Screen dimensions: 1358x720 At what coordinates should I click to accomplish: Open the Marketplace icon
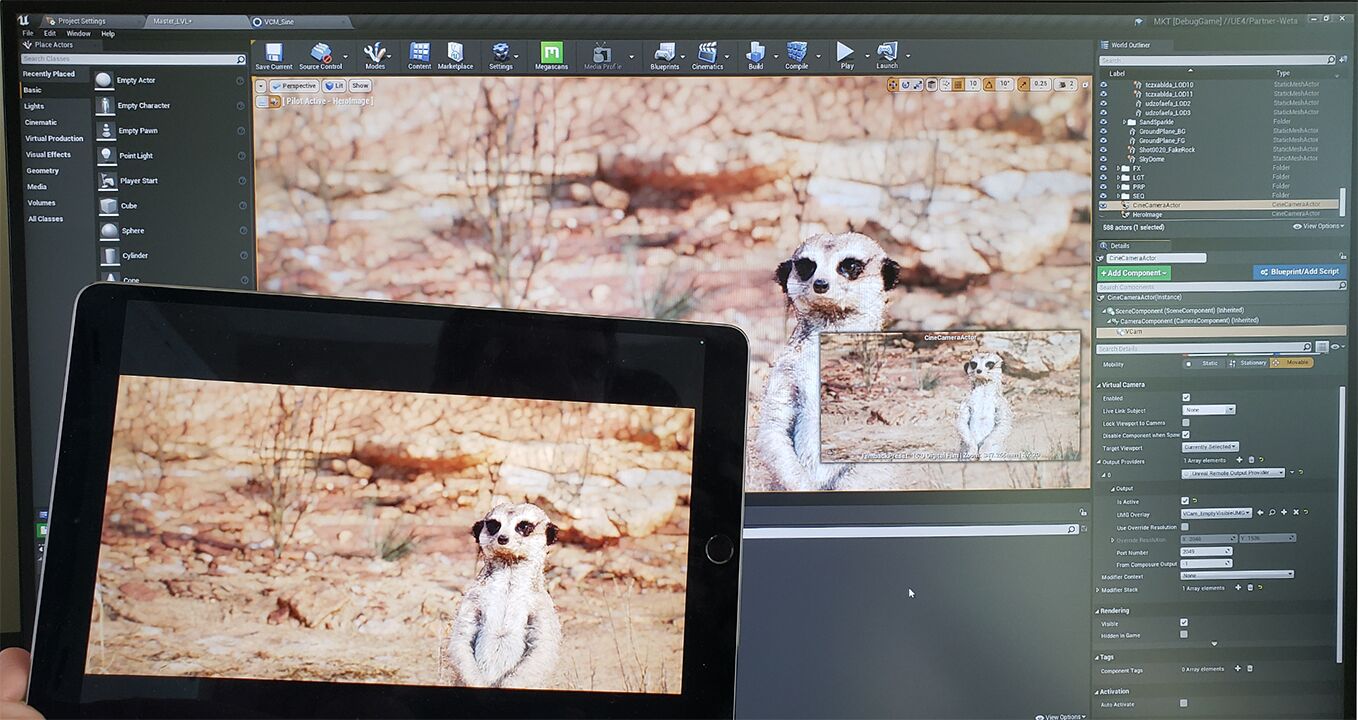[455, 54]
